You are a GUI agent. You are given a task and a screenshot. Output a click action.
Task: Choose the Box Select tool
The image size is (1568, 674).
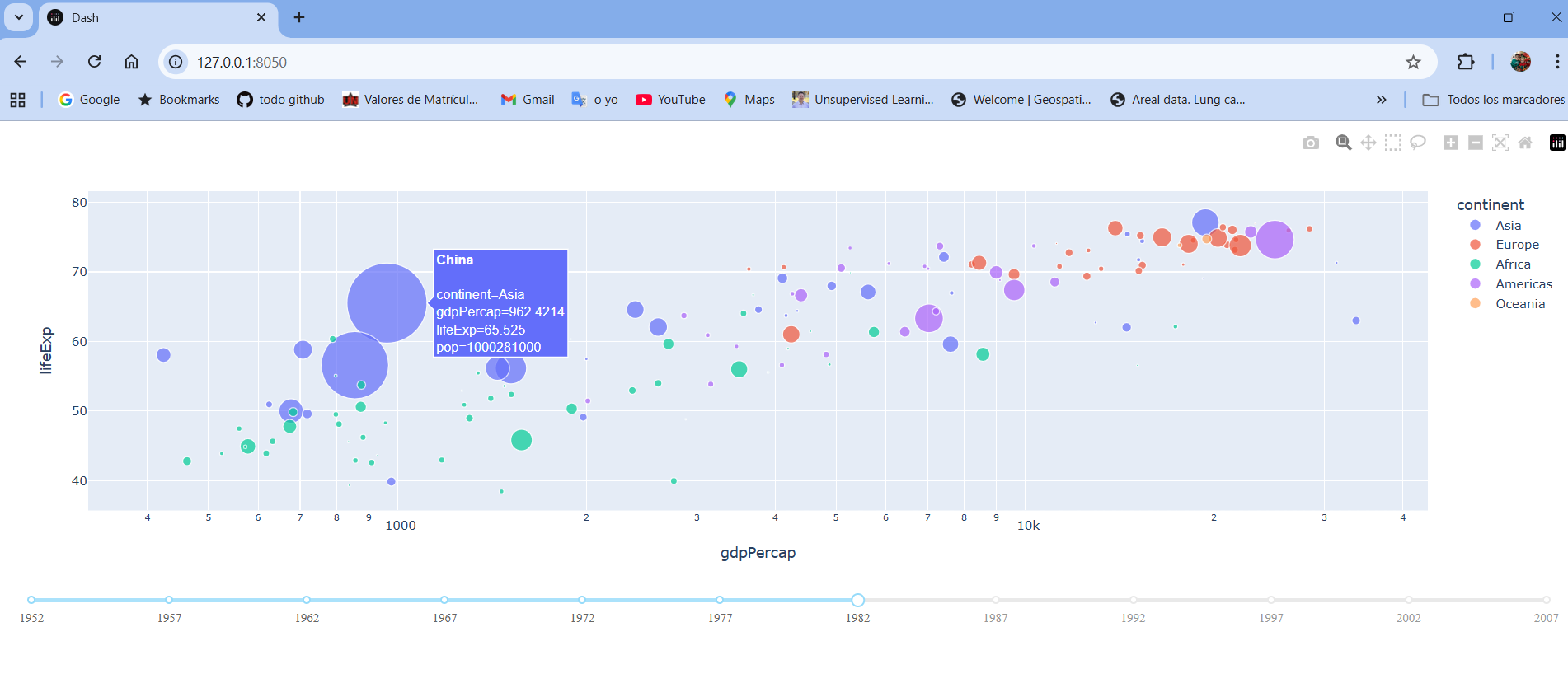pos(1392,143)
